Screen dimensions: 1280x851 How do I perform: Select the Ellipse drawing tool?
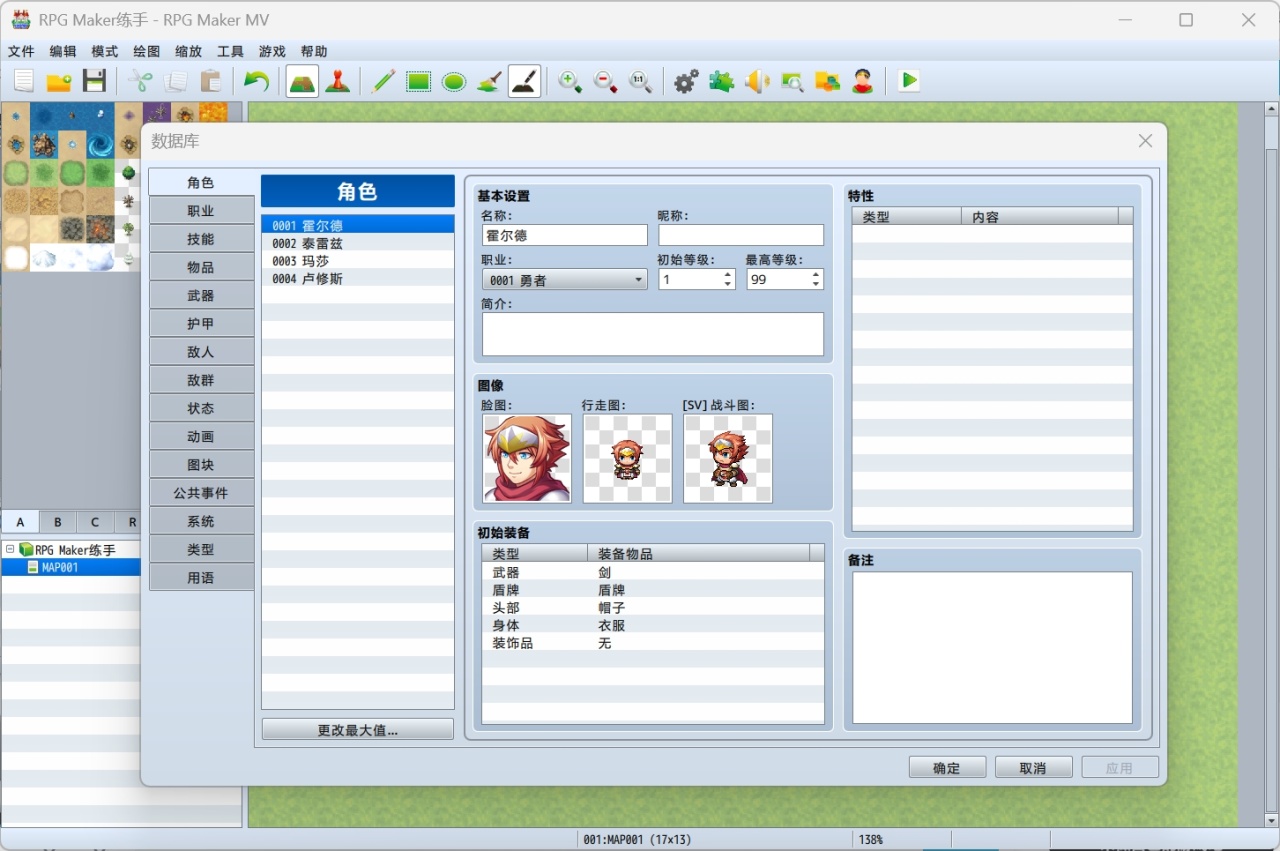tap(454, 81)
